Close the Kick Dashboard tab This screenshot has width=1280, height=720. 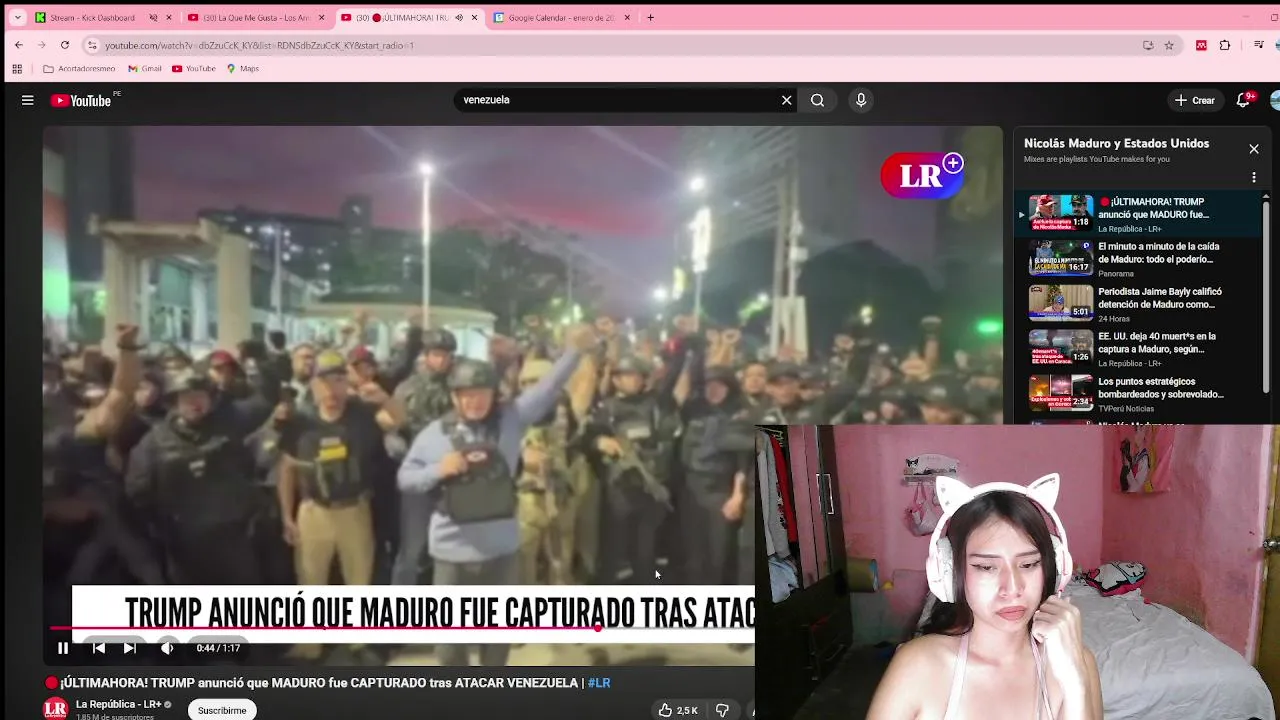(x=168, y=18)
